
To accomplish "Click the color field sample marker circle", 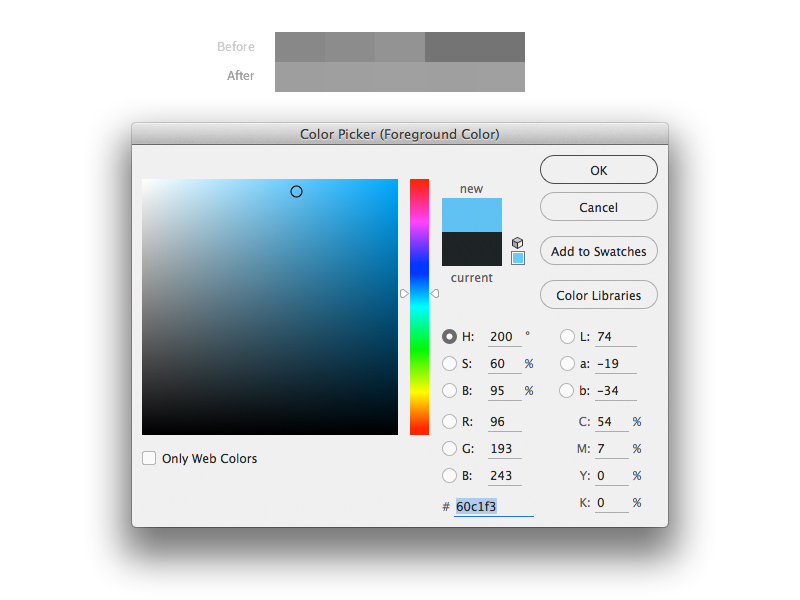I will point(296,191).
